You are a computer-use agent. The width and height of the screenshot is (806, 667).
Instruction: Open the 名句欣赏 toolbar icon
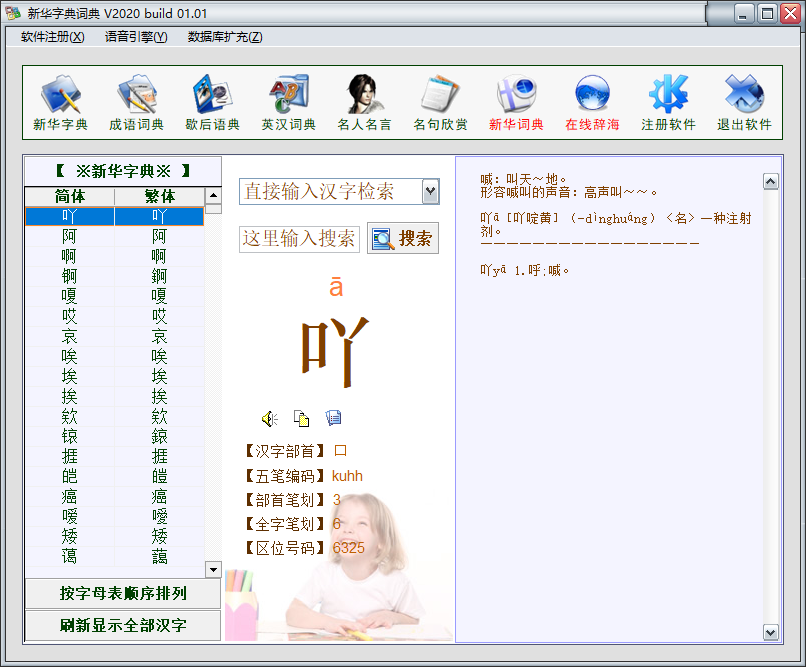click(440, 103)
